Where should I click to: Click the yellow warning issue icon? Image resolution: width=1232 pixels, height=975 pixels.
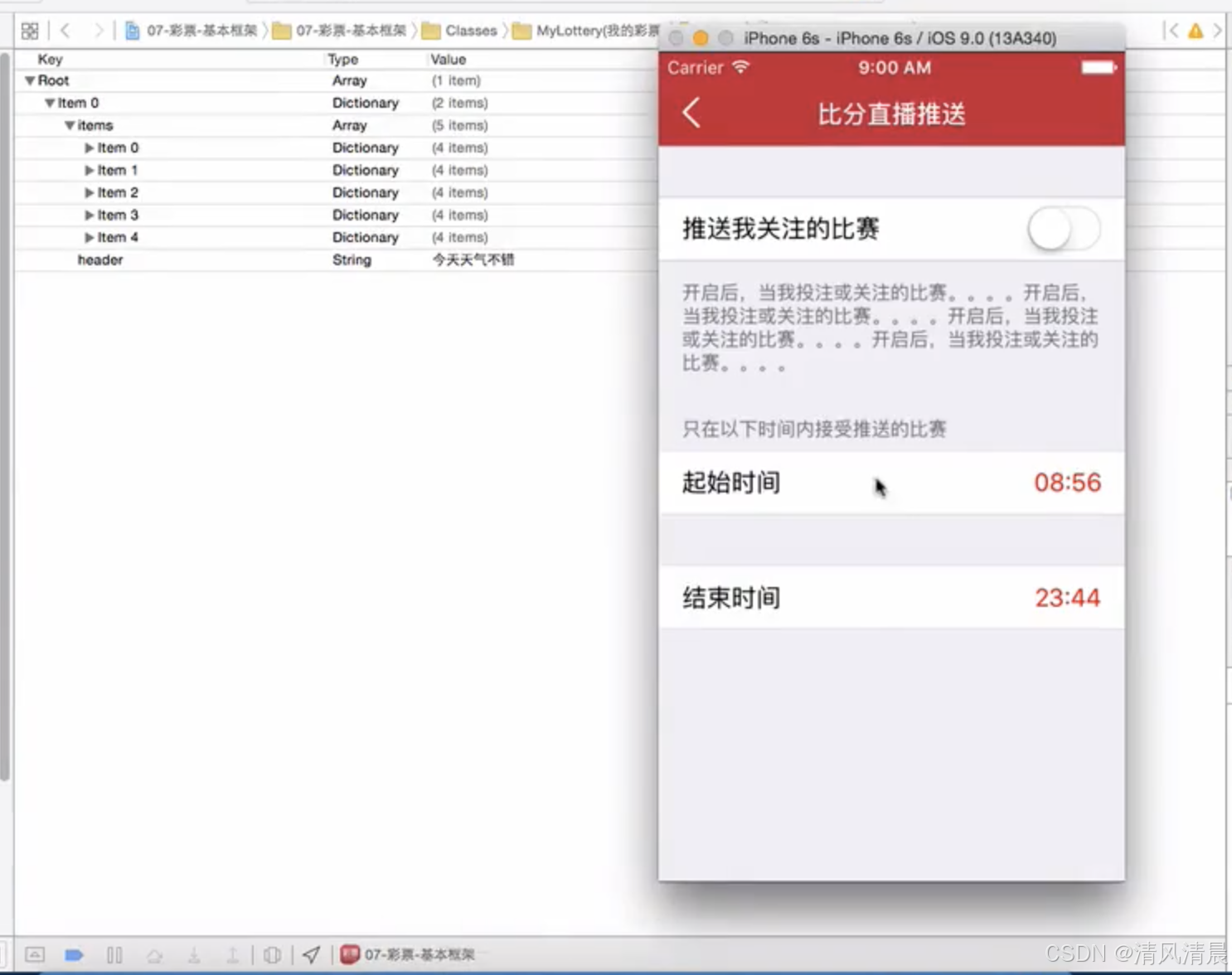(1196, 31)
